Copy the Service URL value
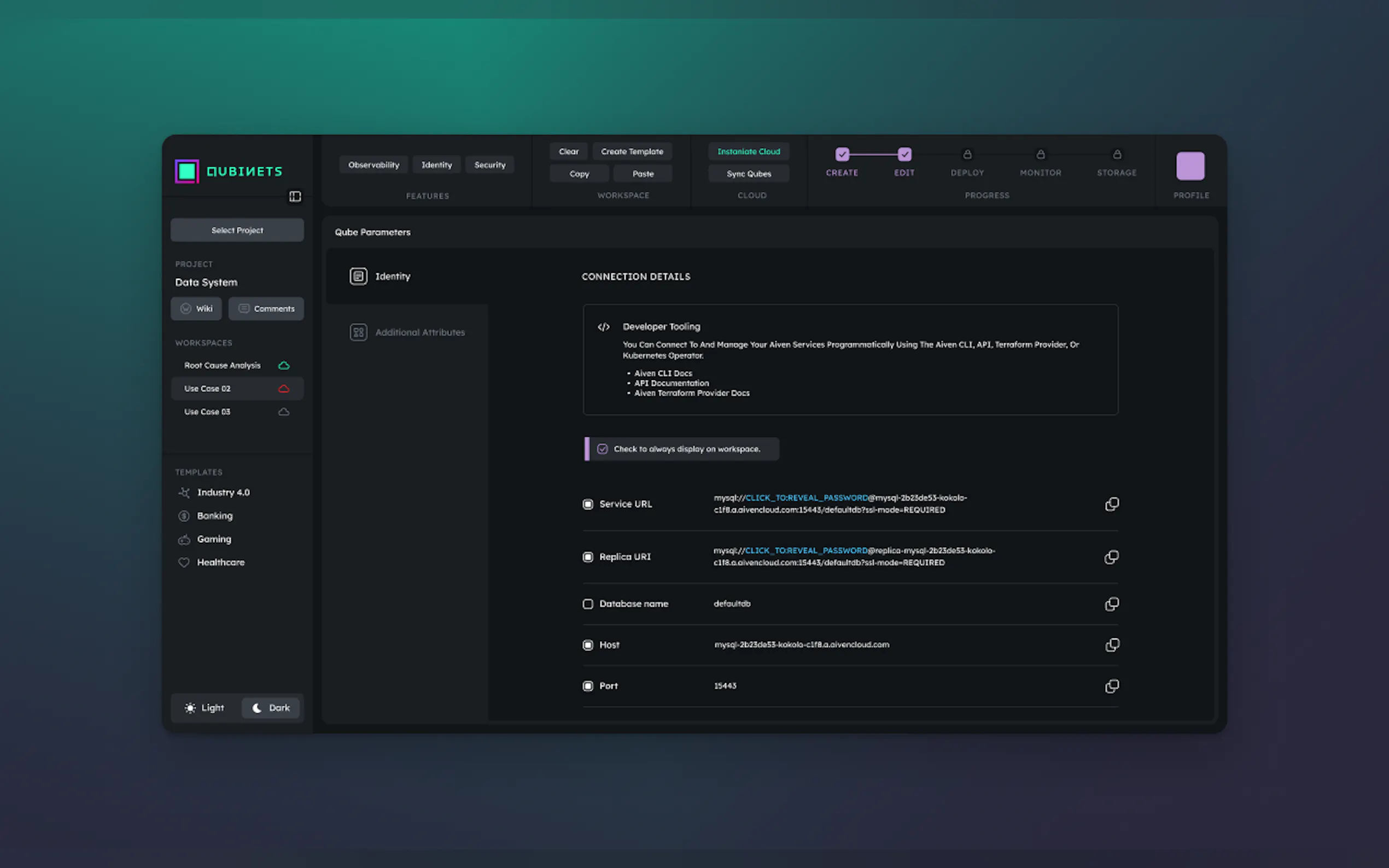 (1112, 504)
